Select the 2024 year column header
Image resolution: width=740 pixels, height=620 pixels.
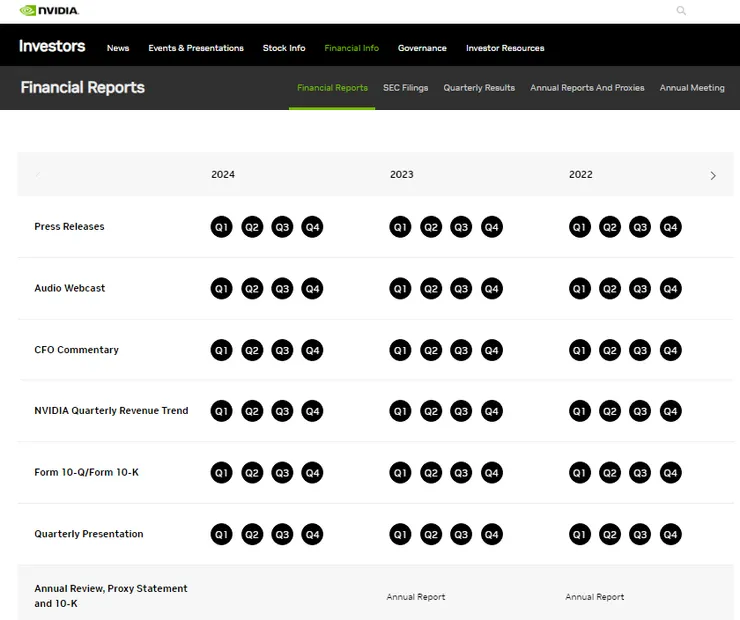[x=223, y=175]
